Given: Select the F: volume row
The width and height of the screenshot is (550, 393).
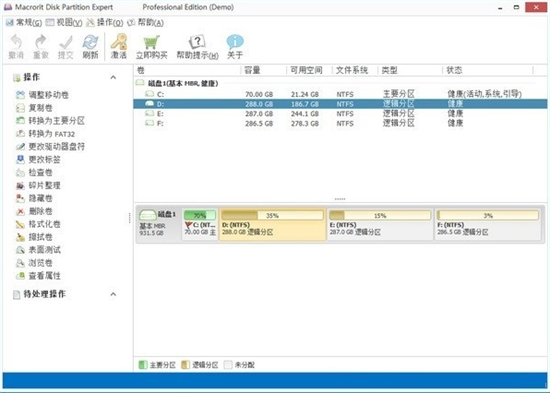Looking at the screenshot, I should 340,123.
